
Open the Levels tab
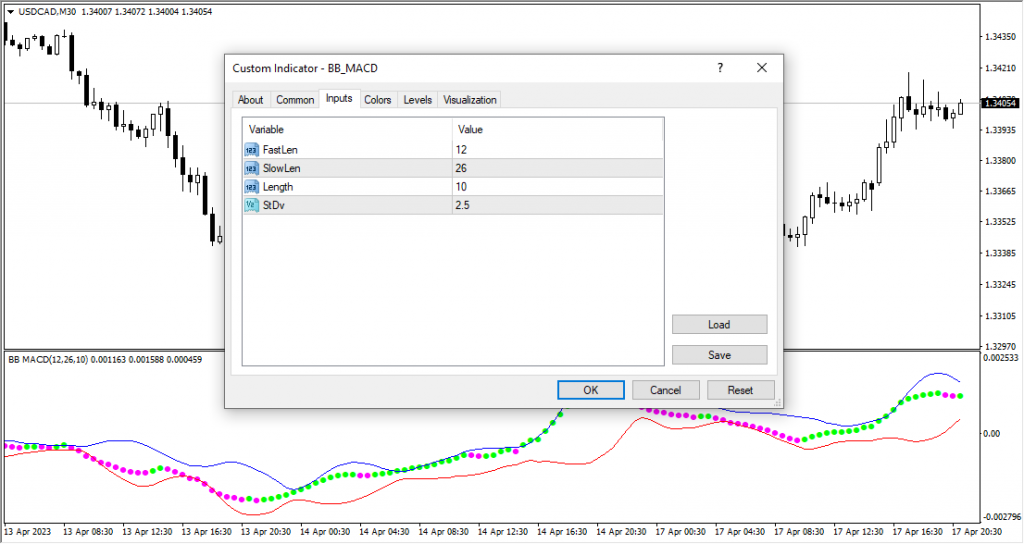[417, 100]
